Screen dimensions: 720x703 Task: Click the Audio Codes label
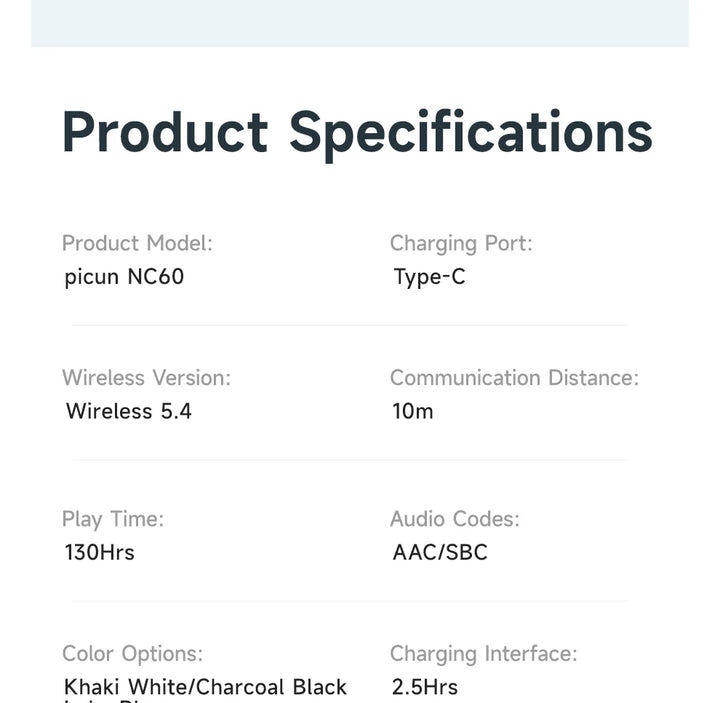click(455, 519)
